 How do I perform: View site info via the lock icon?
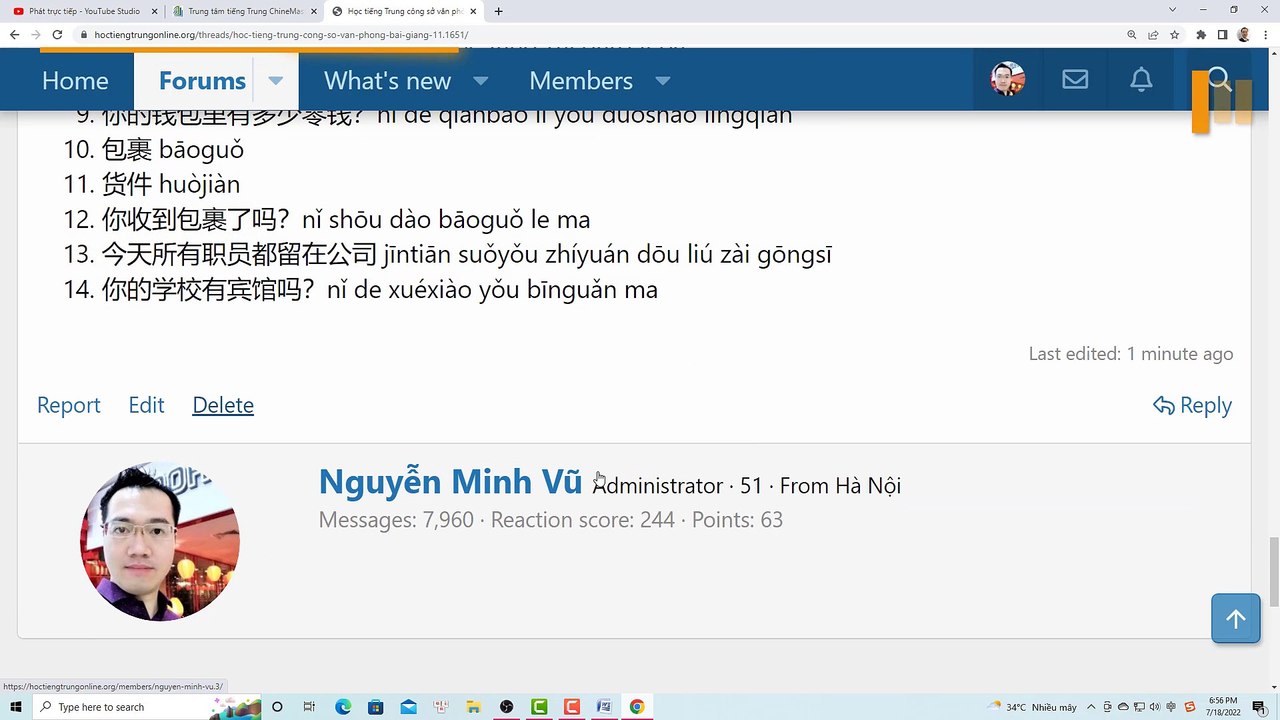tap(85, 34)
